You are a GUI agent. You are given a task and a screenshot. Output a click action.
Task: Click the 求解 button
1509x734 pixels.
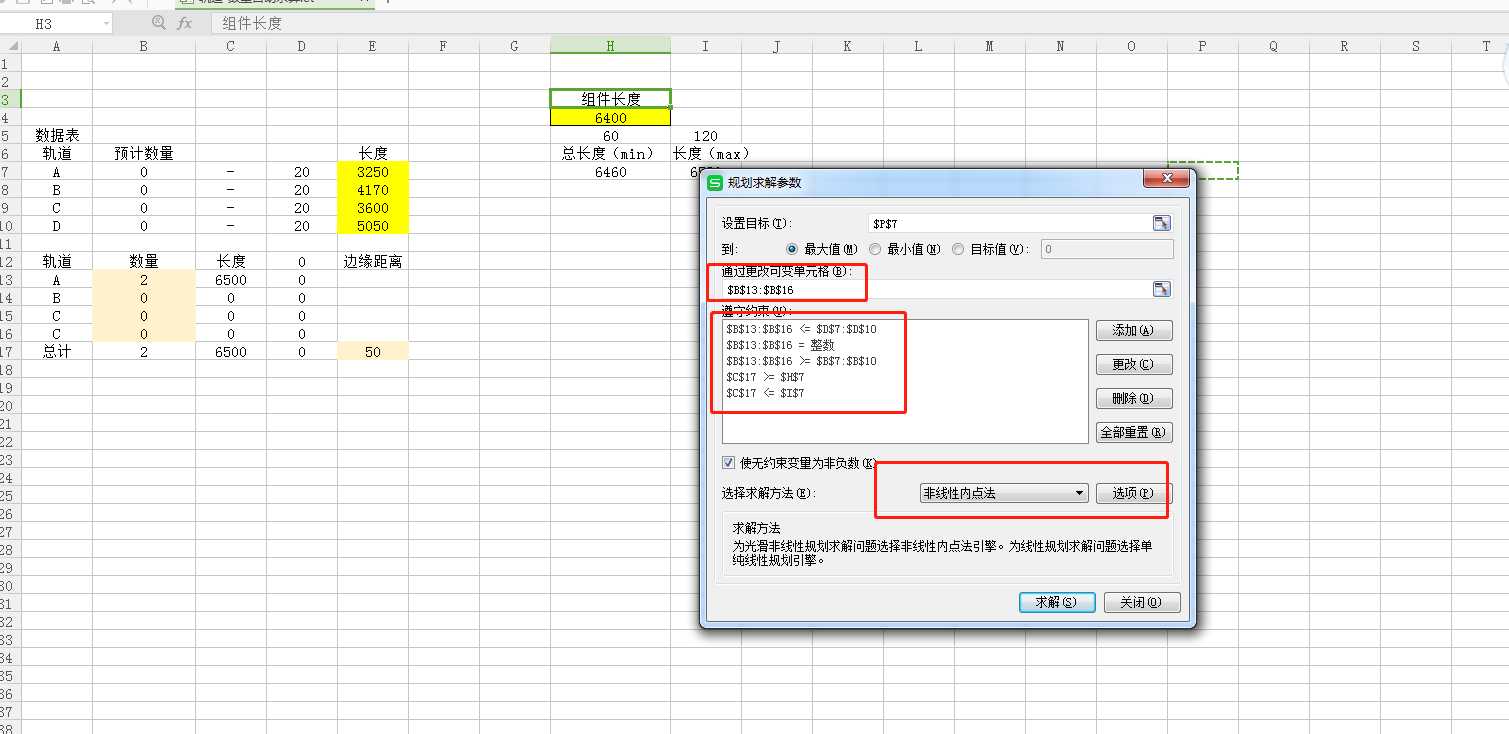click(x=1057, y=602)
